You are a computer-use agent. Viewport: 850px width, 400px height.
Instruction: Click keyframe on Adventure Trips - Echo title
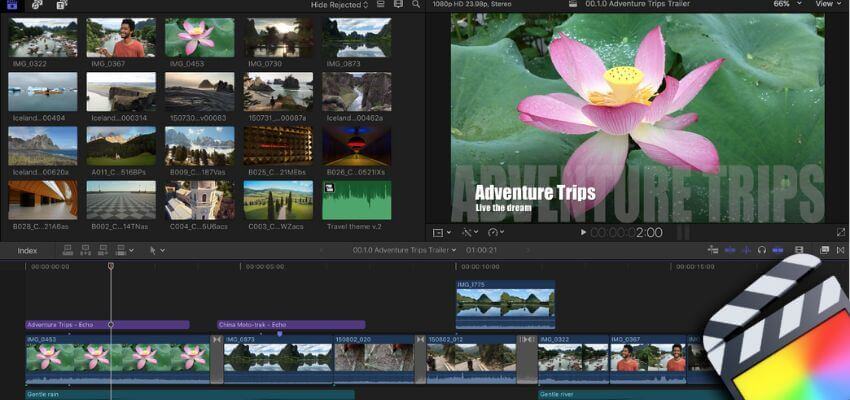111,325
